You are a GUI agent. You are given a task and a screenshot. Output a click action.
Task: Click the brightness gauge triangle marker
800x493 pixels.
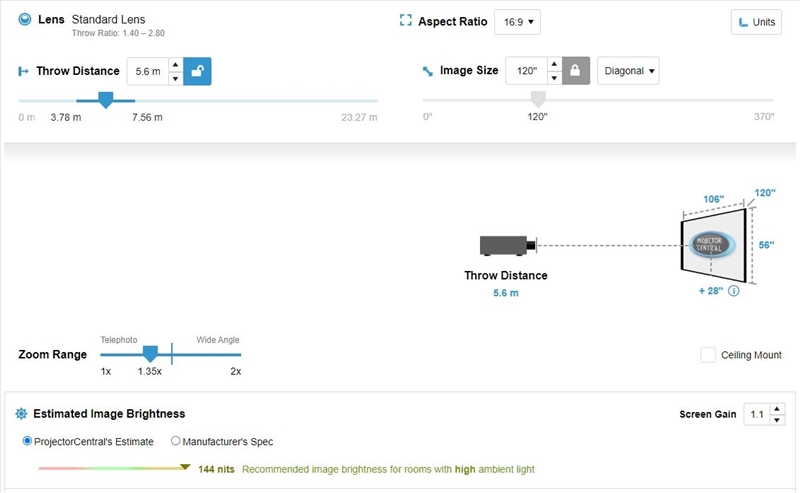click(x=185, y=467)
